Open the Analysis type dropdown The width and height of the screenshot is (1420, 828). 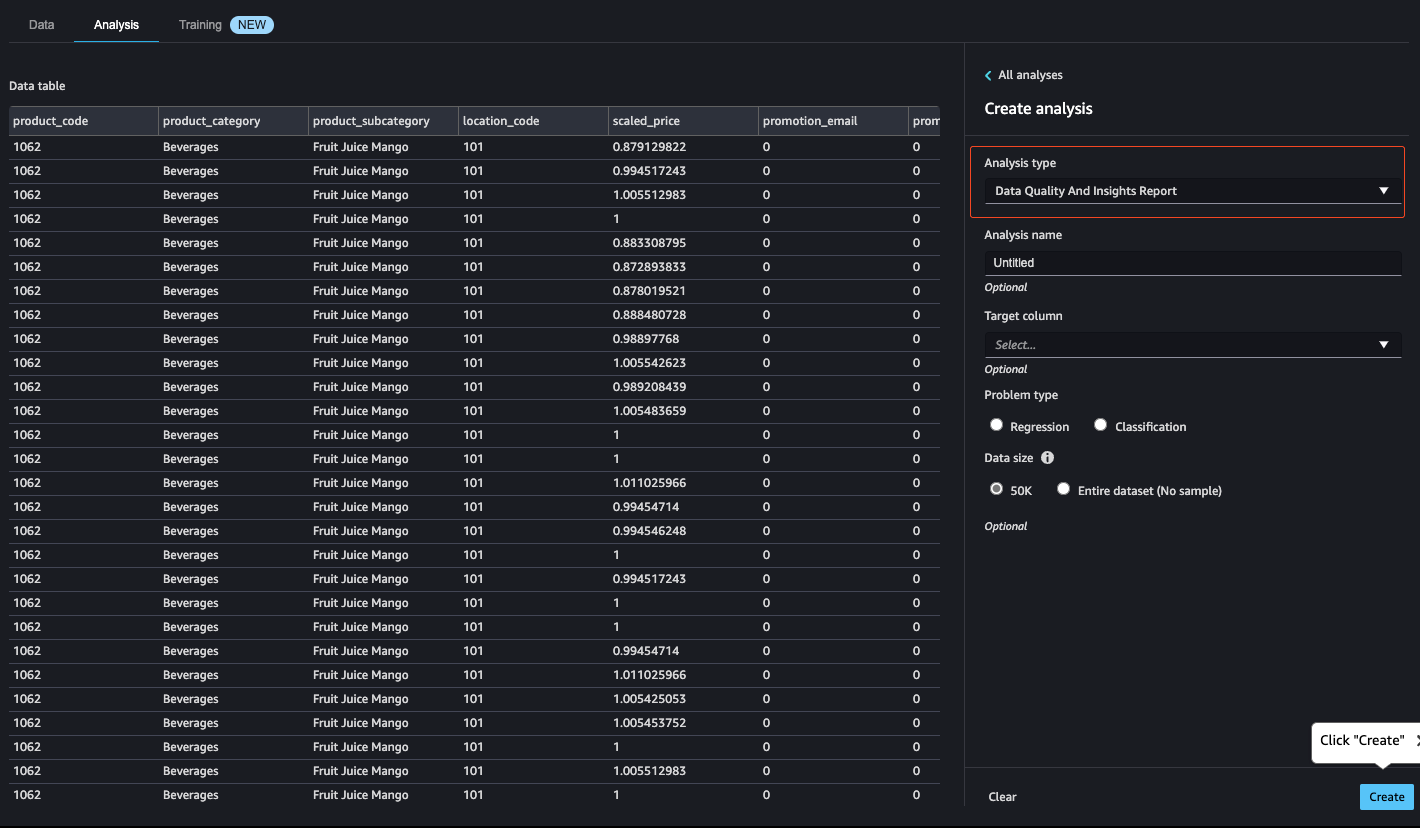point(1193,191)
